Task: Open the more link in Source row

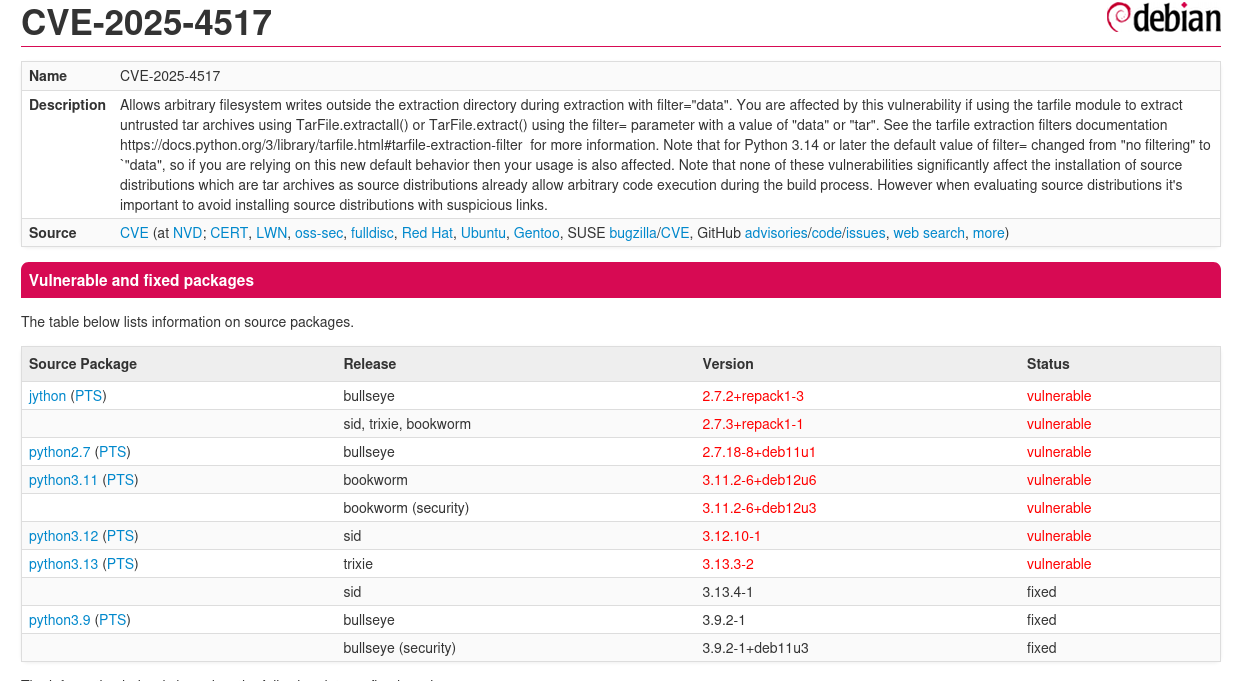Action: [988, 233]
